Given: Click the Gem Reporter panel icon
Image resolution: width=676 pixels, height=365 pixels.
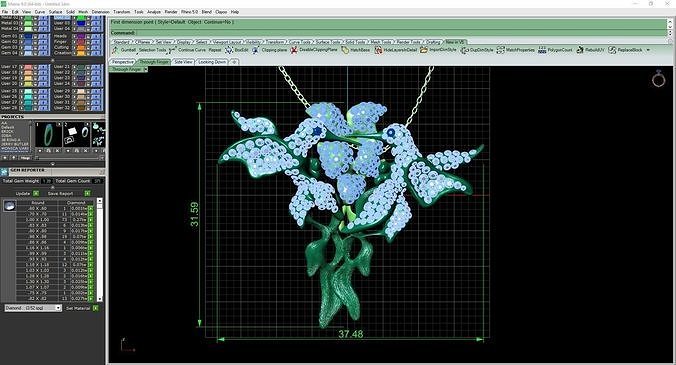Looking at the screenshot, I should pyautogui.click(x=4, y=172).
